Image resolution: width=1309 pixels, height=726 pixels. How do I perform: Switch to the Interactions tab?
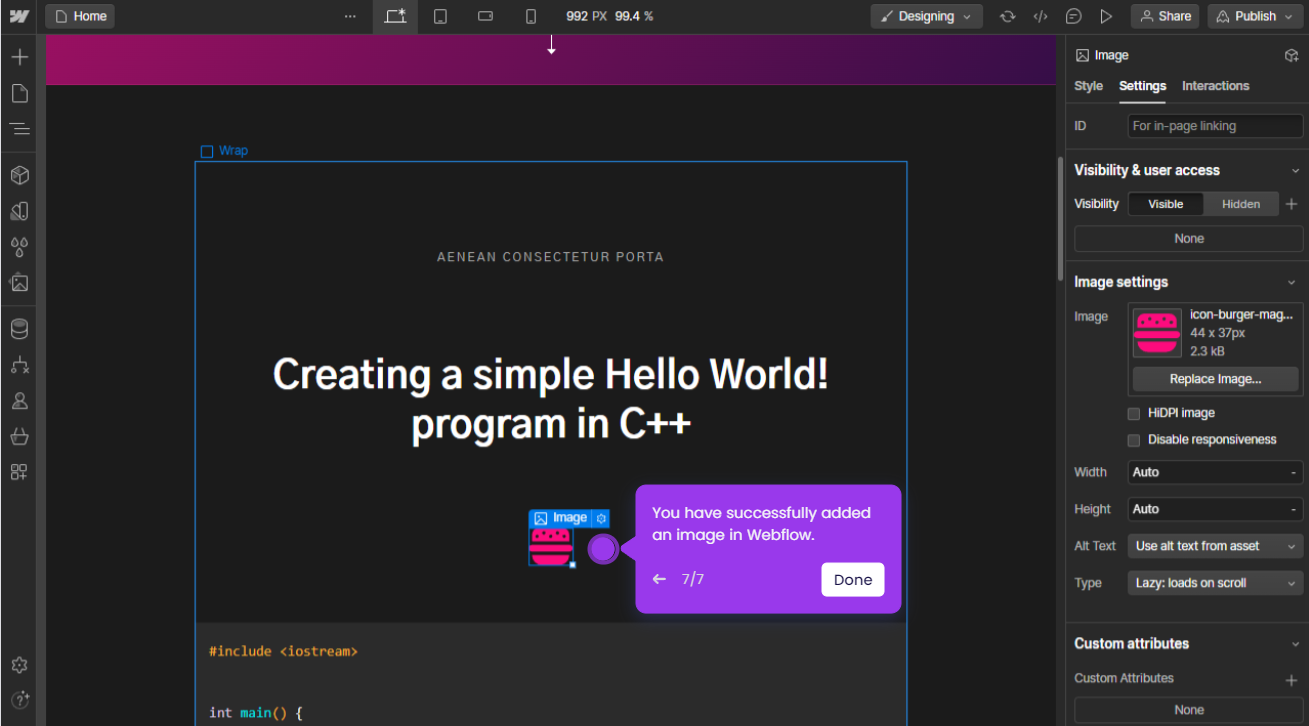point(1215,86)
